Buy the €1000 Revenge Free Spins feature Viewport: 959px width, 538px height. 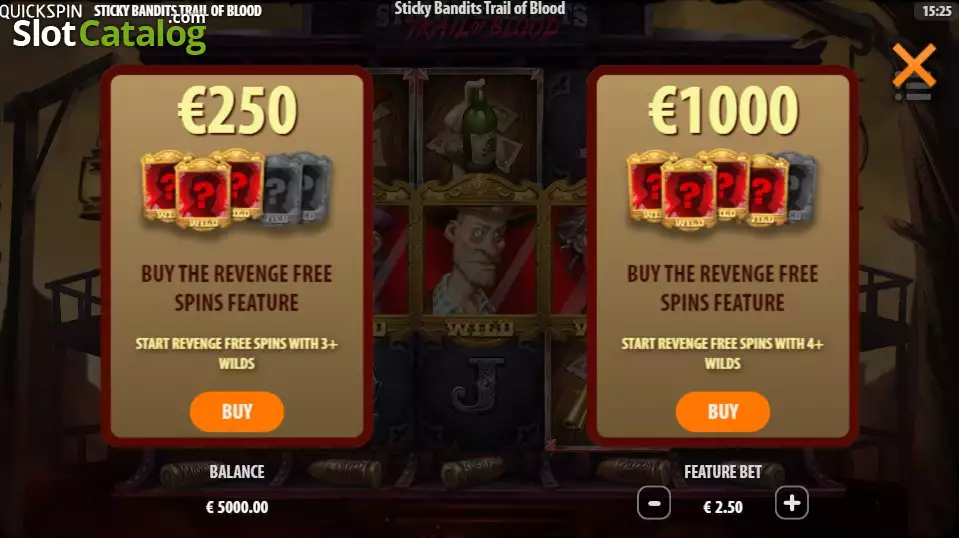point(722,411)
